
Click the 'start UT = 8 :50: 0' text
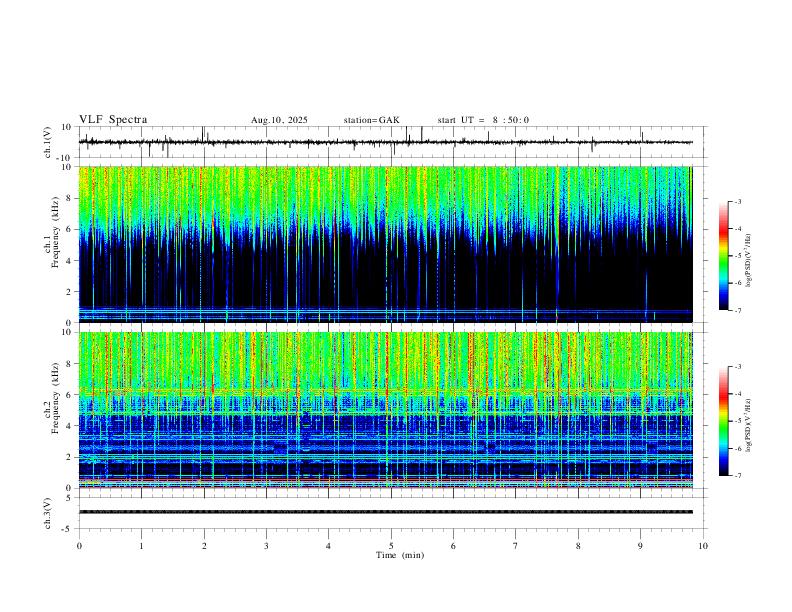[x=483, y=120]
